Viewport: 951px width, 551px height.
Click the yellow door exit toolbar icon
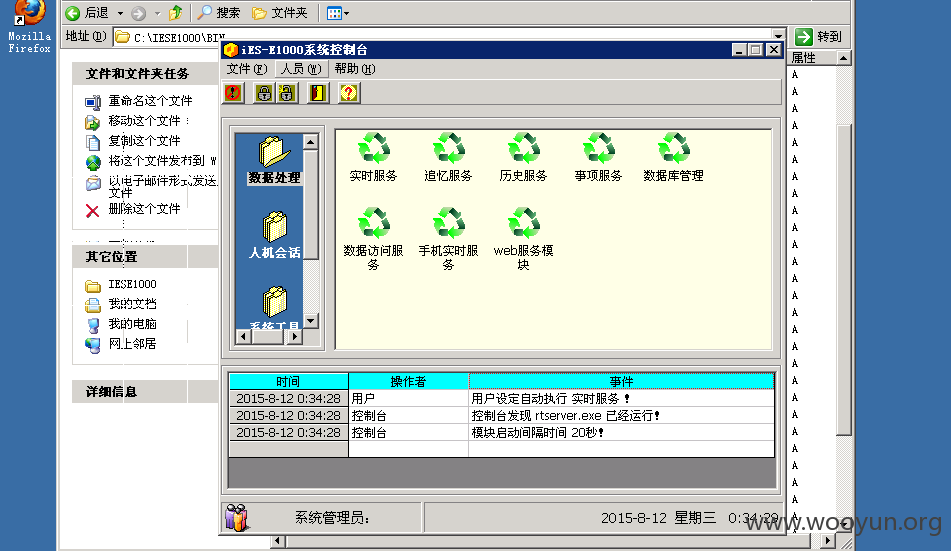(x=318, y=93)
